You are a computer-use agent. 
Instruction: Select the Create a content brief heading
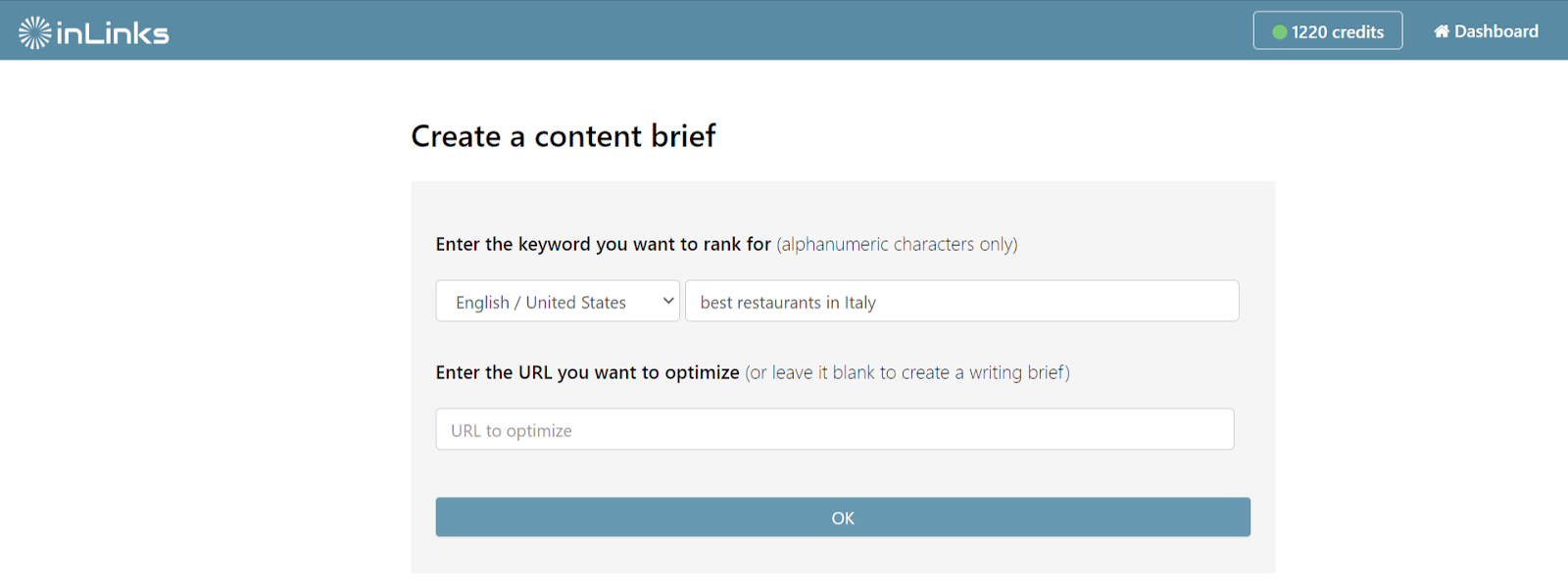[x=563, y=136]
